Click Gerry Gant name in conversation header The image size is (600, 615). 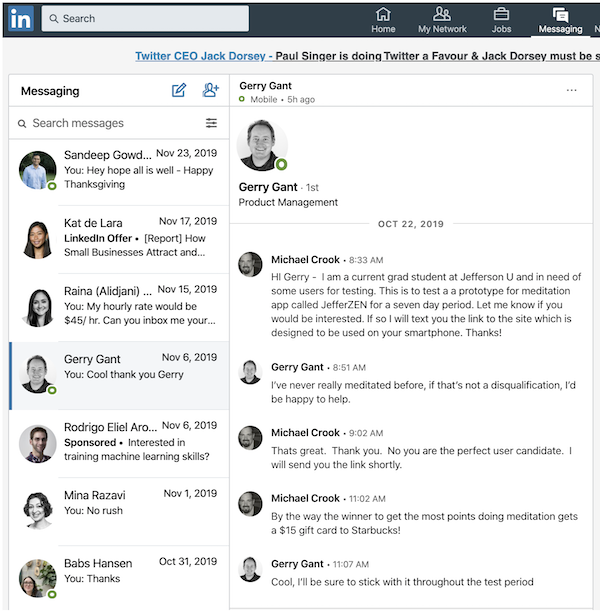266,86
